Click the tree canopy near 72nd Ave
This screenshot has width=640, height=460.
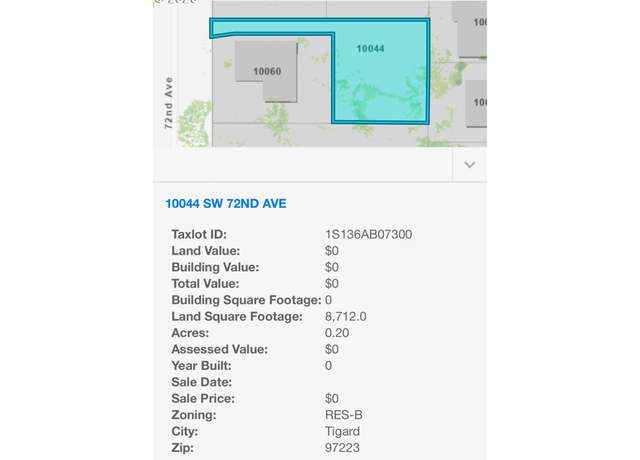coord(195,123)
